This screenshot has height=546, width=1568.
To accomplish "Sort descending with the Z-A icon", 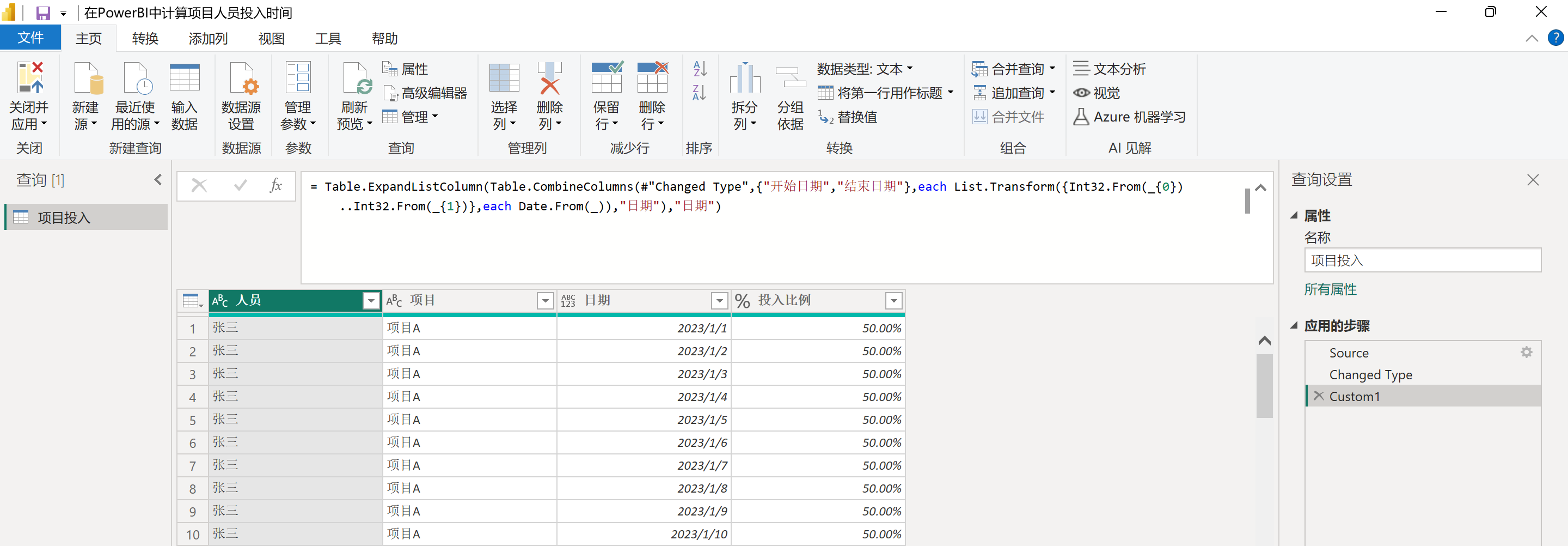I will 700,93.
